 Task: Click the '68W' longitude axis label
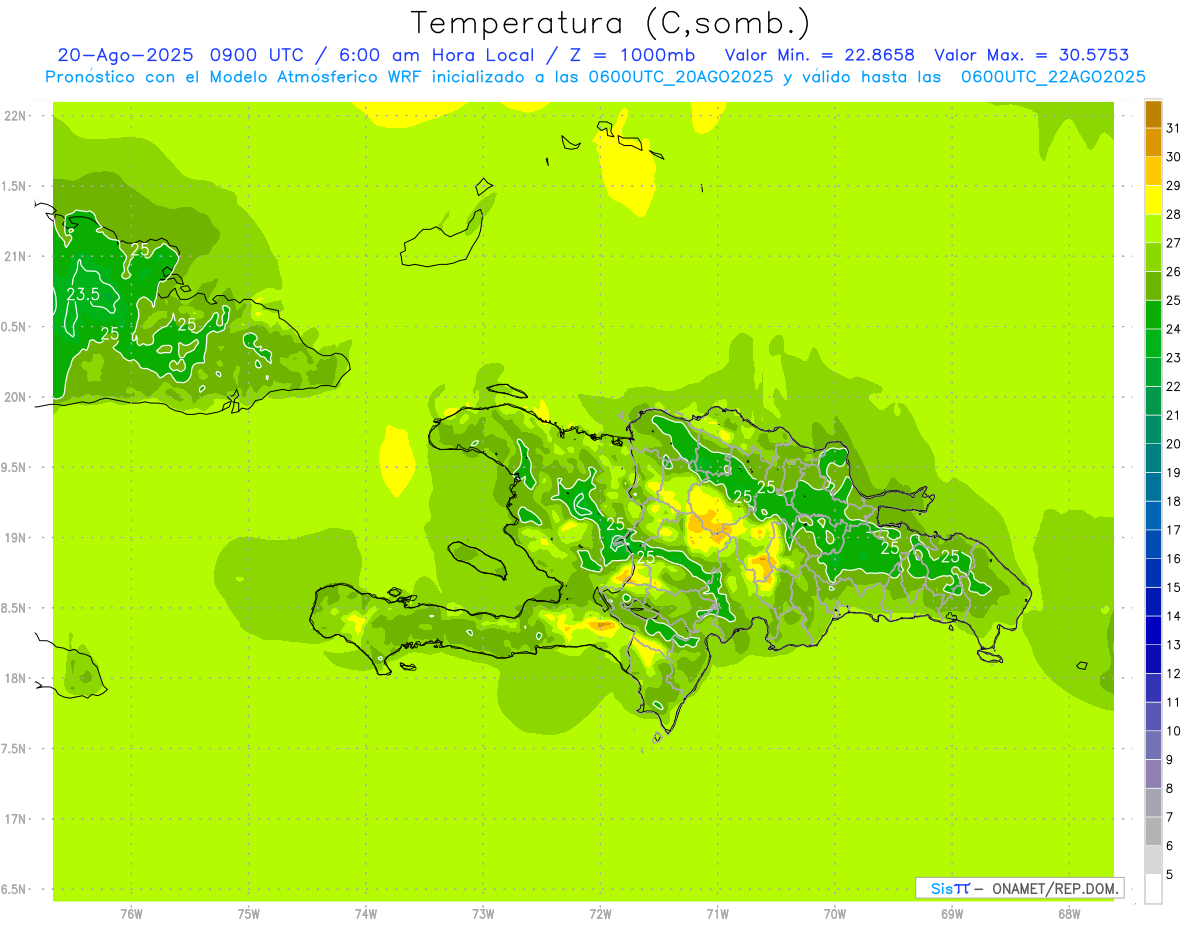click(x=1069, y=913)
